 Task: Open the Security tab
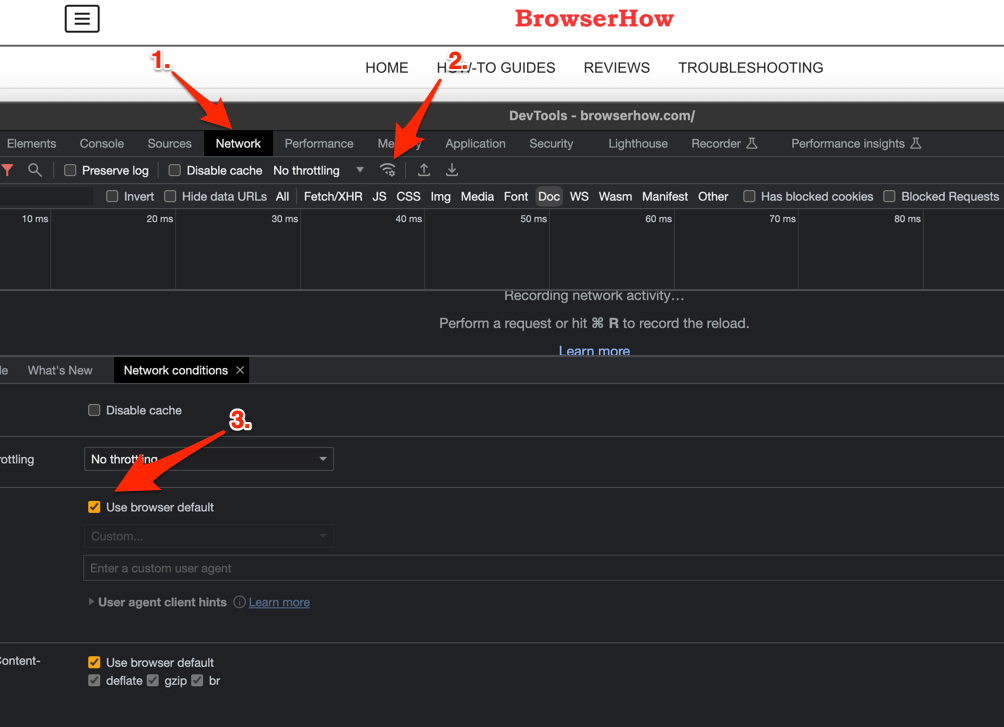pos(551,143)
